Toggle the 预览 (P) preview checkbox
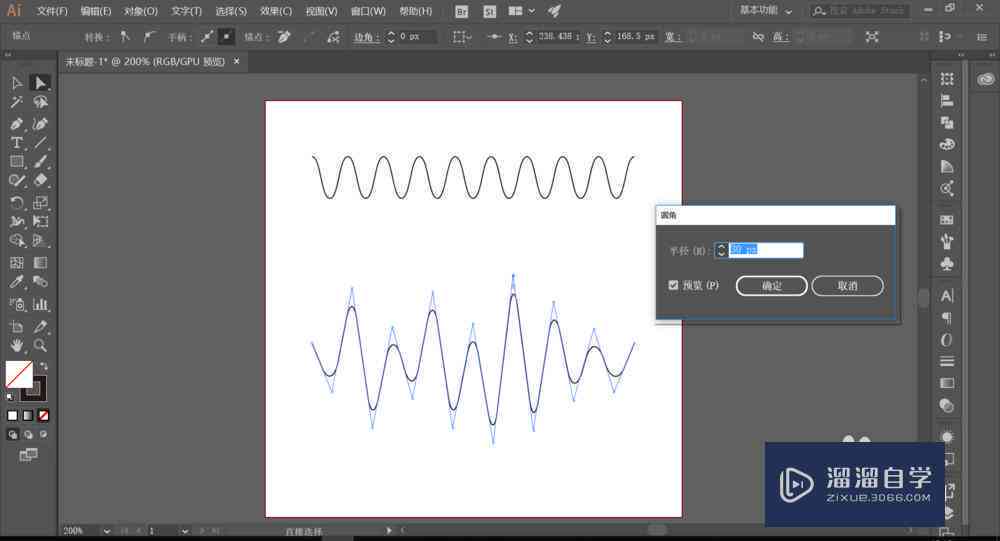Viewport: 1000px width, 541px height. coord(673,285)
